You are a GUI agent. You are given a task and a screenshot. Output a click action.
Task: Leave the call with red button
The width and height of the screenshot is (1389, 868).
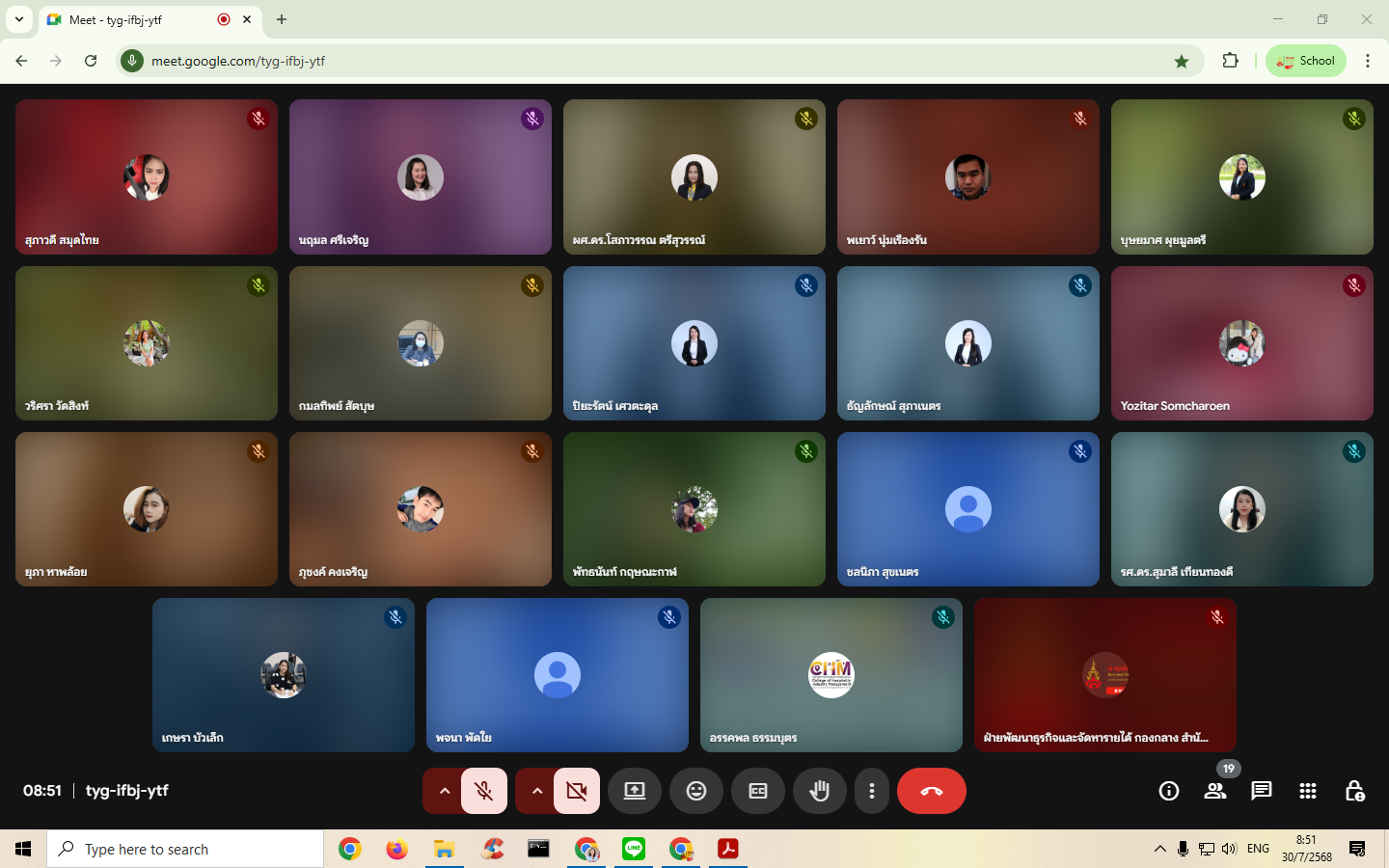(931, 791)
